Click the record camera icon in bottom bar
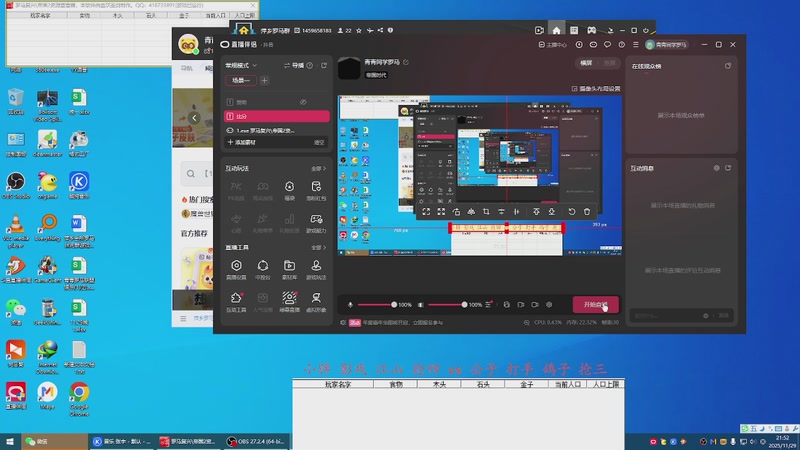 pos(535,305)
